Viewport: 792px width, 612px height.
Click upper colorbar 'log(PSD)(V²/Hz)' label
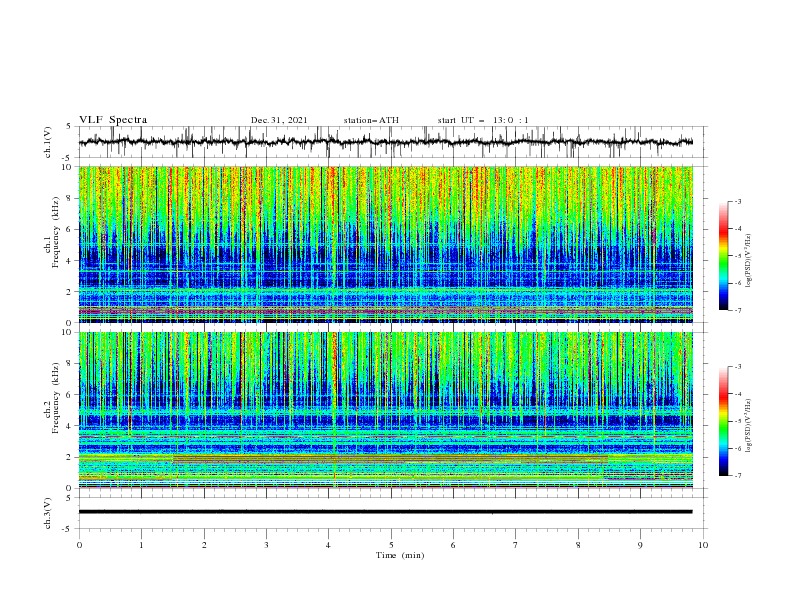point(749,261)
